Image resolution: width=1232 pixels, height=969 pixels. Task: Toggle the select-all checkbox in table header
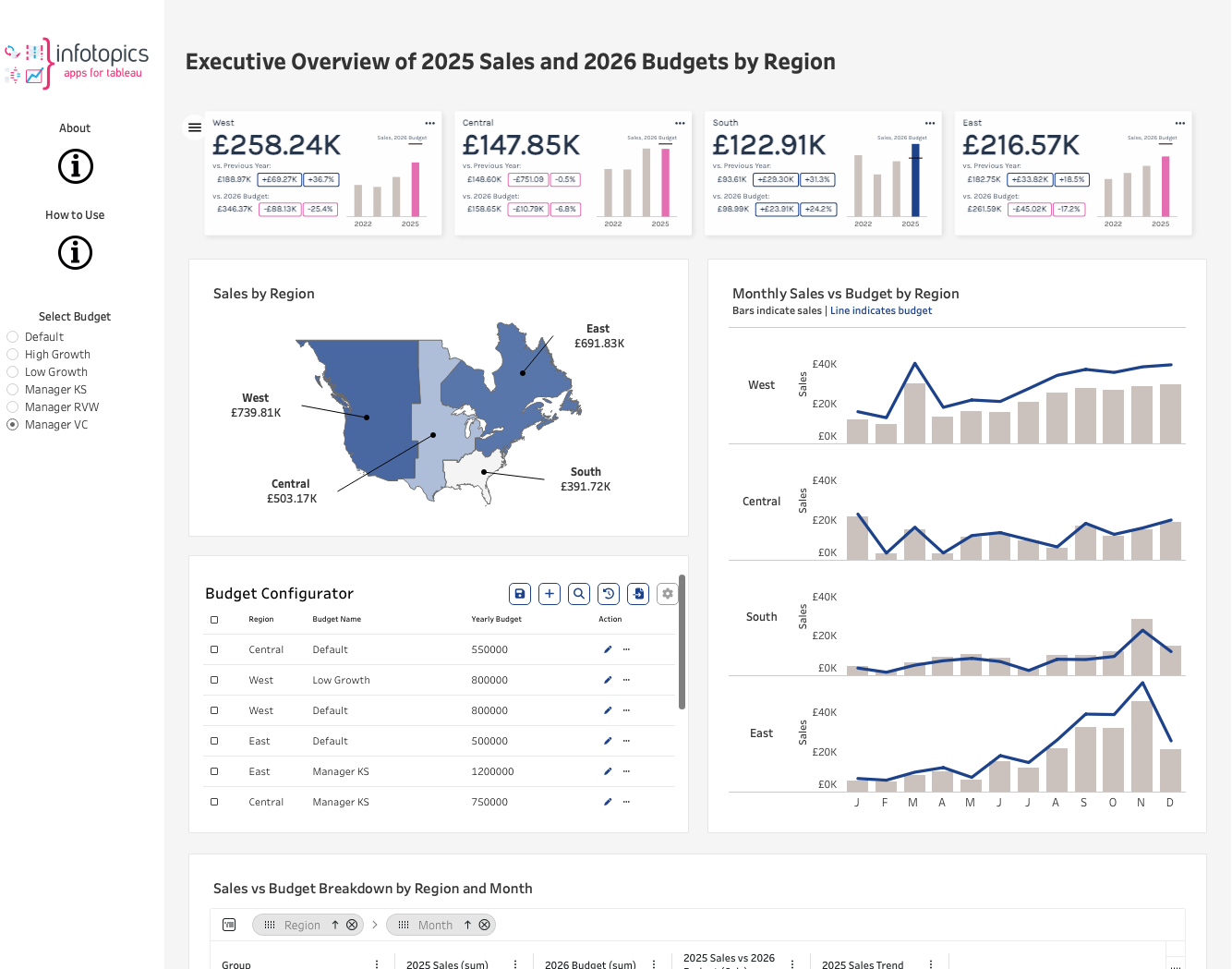coord(214,620)
